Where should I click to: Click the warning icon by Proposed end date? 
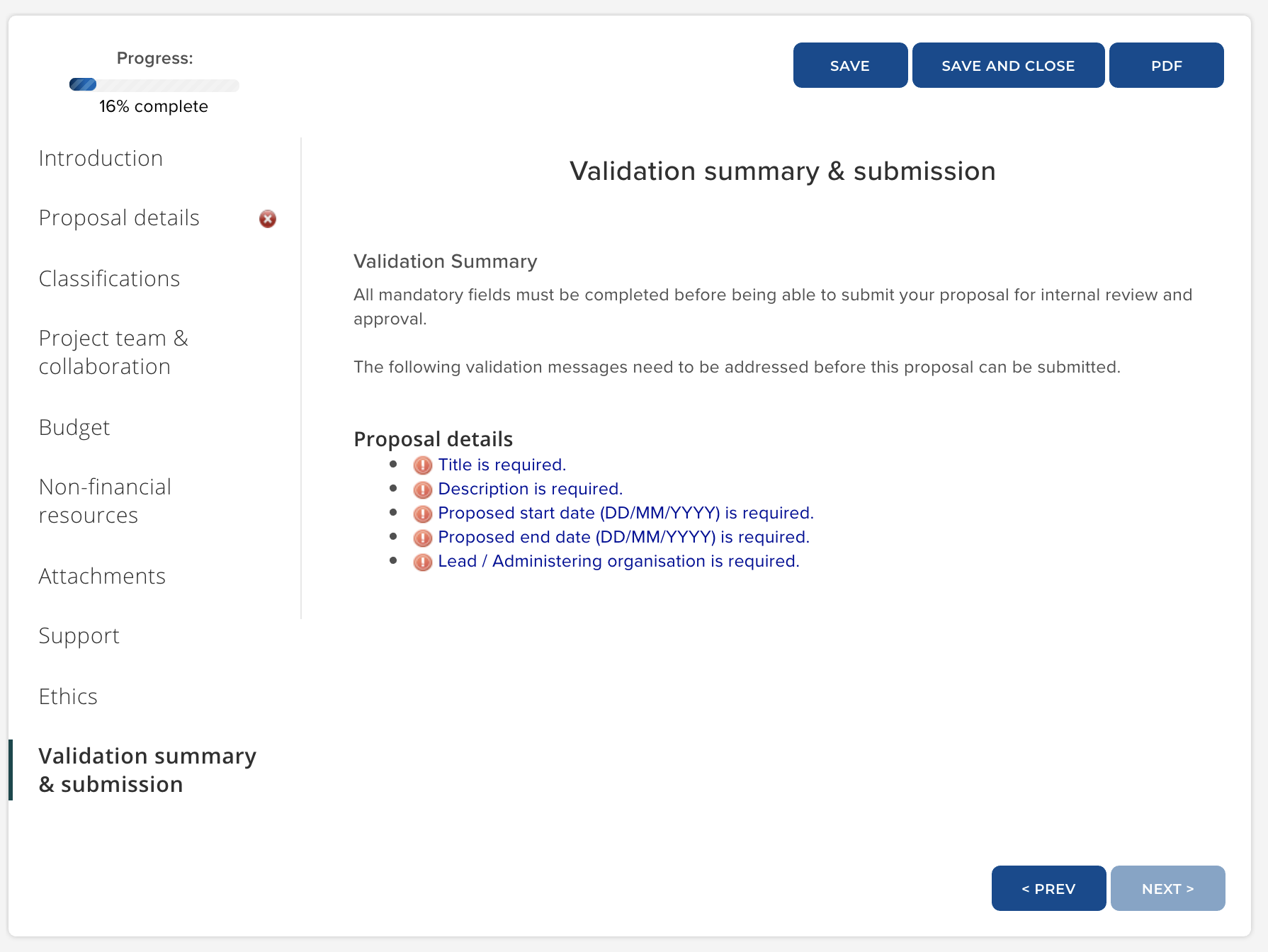[x=423, y=538]
